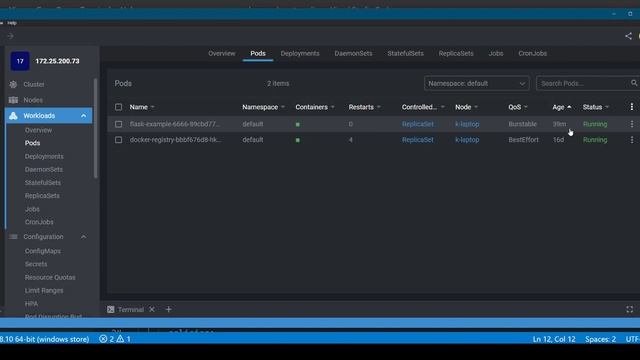Click the cluster avatar badge 17
Image resolution: width=640 pixels, height=360 pixels.
pyautogui.click(x=20, y=61)
